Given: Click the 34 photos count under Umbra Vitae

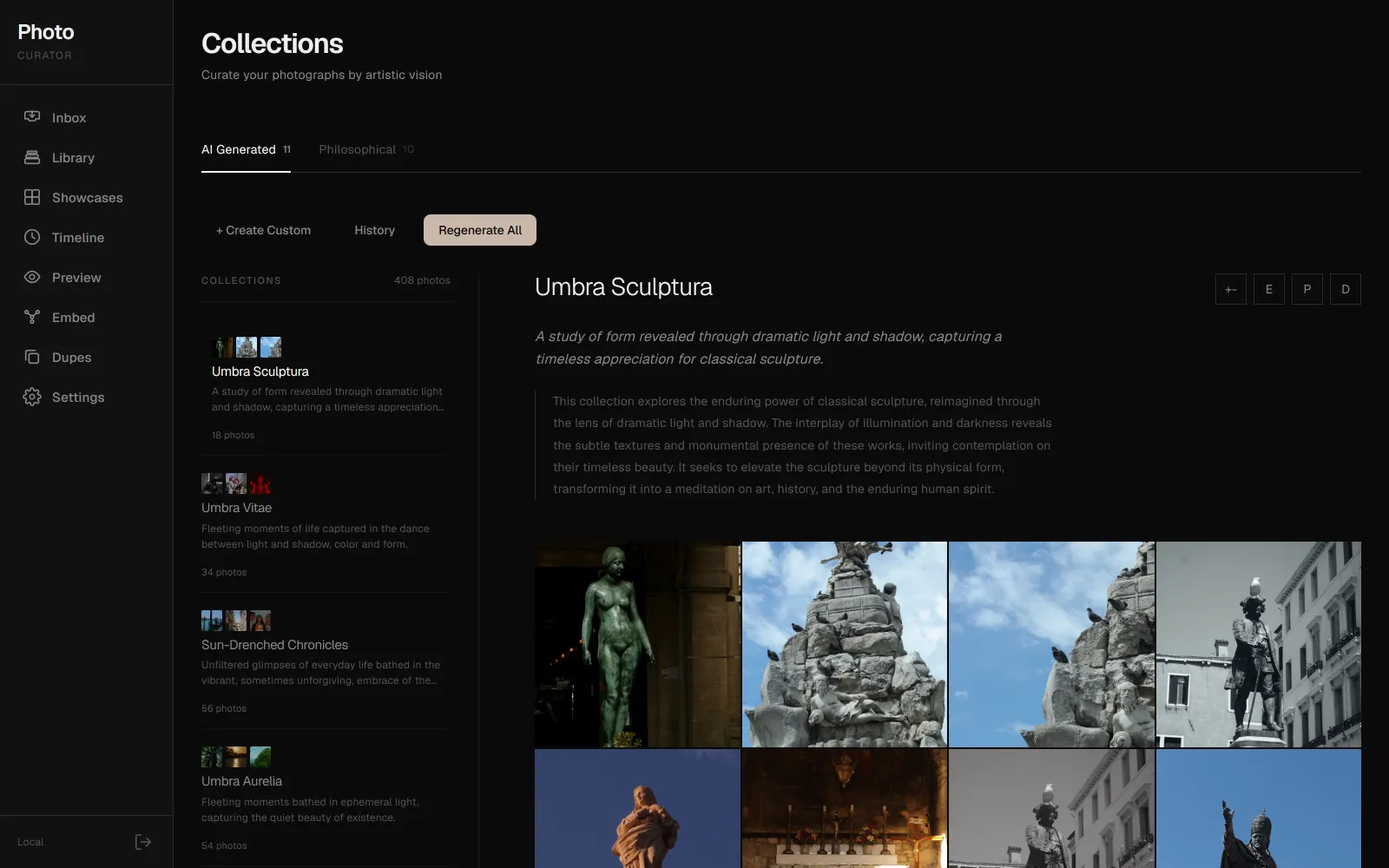Looking at the screenshot, I should point(224,572).
